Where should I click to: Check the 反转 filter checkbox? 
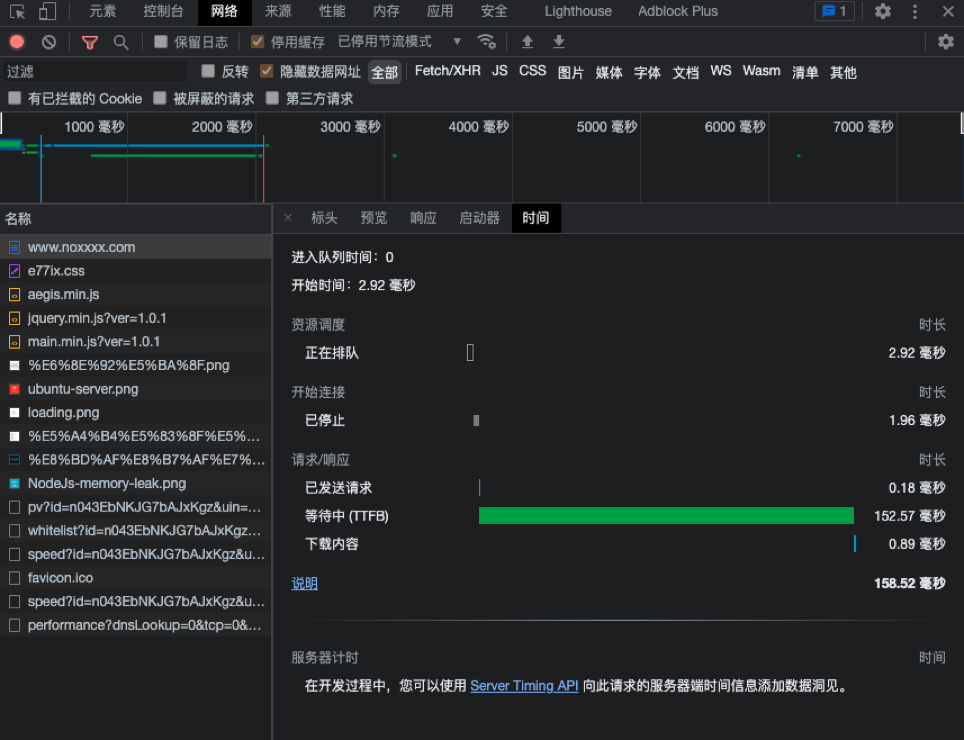point(208,71)
